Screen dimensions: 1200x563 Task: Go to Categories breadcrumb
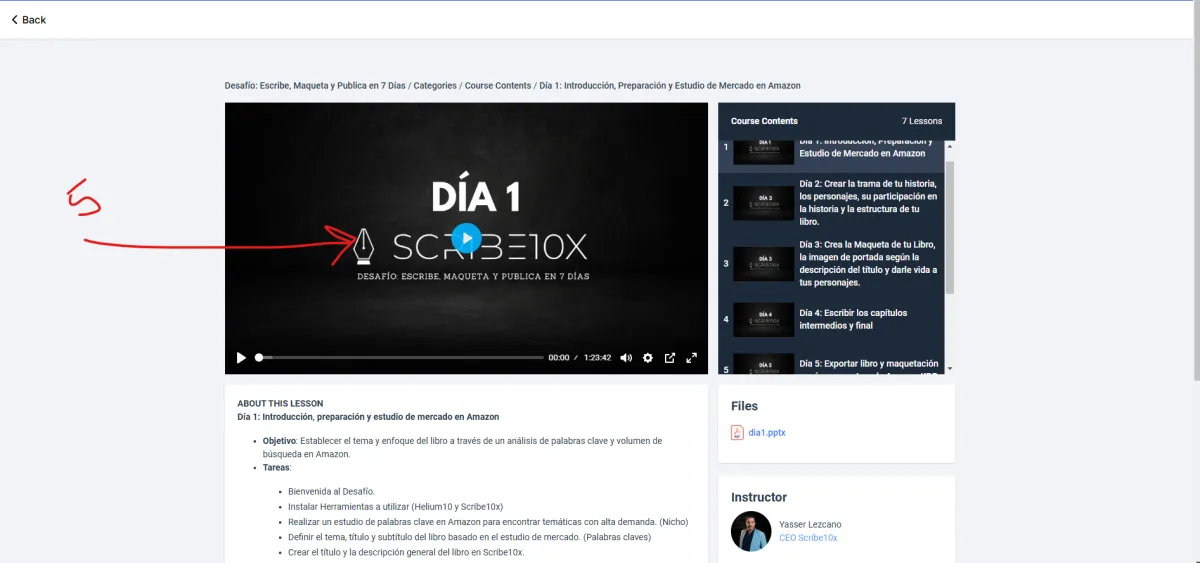(436, 86)
